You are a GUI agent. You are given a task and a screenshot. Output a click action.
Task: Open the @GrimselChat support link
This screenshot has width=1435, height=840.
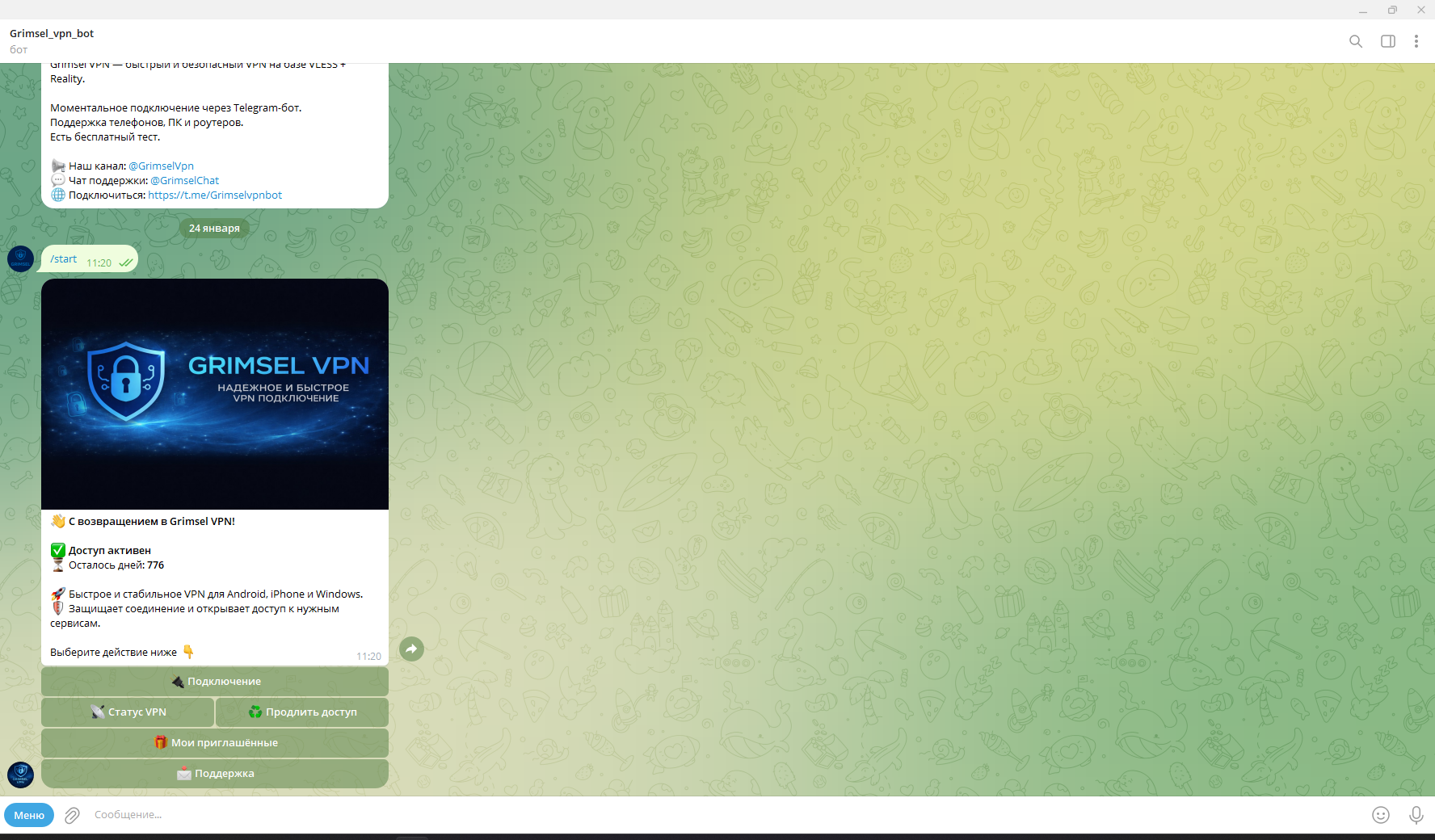[x=184, y=181]
